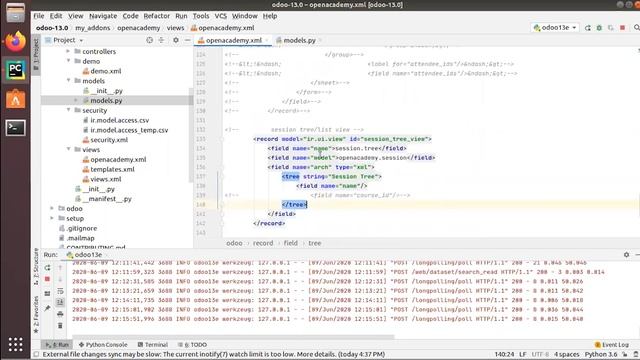Click print icon in Run panel sidebar

click(x=60, y=314)
